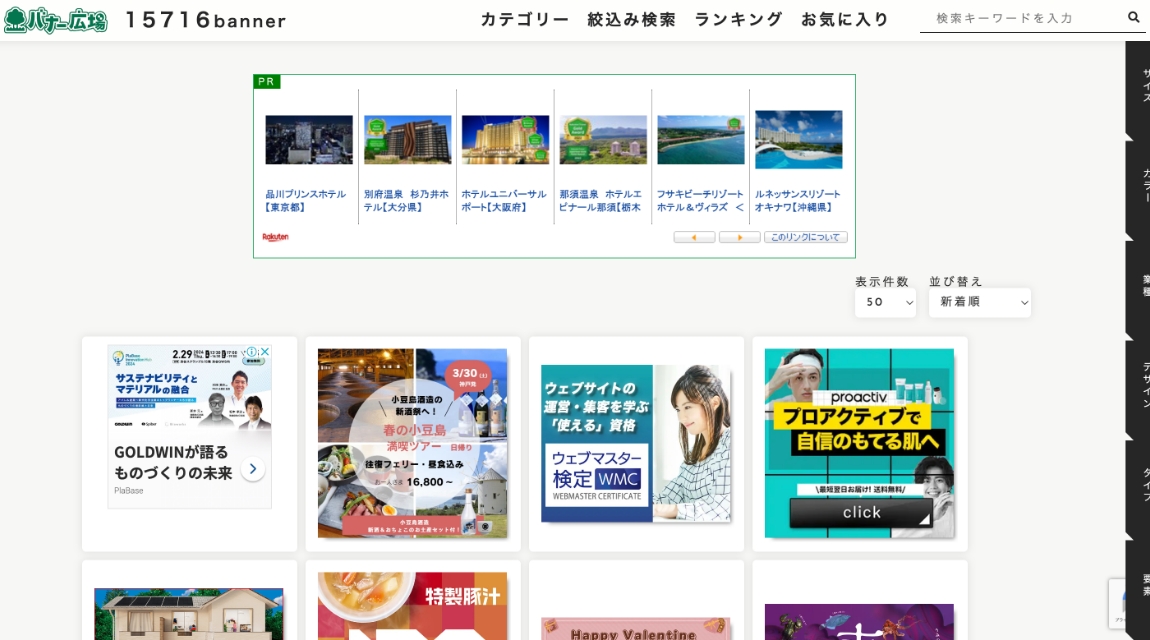This screenshot has width=1150, height=640.
Task: Click the ホテルエピナール那須 photo
Action: coord(603,139)
